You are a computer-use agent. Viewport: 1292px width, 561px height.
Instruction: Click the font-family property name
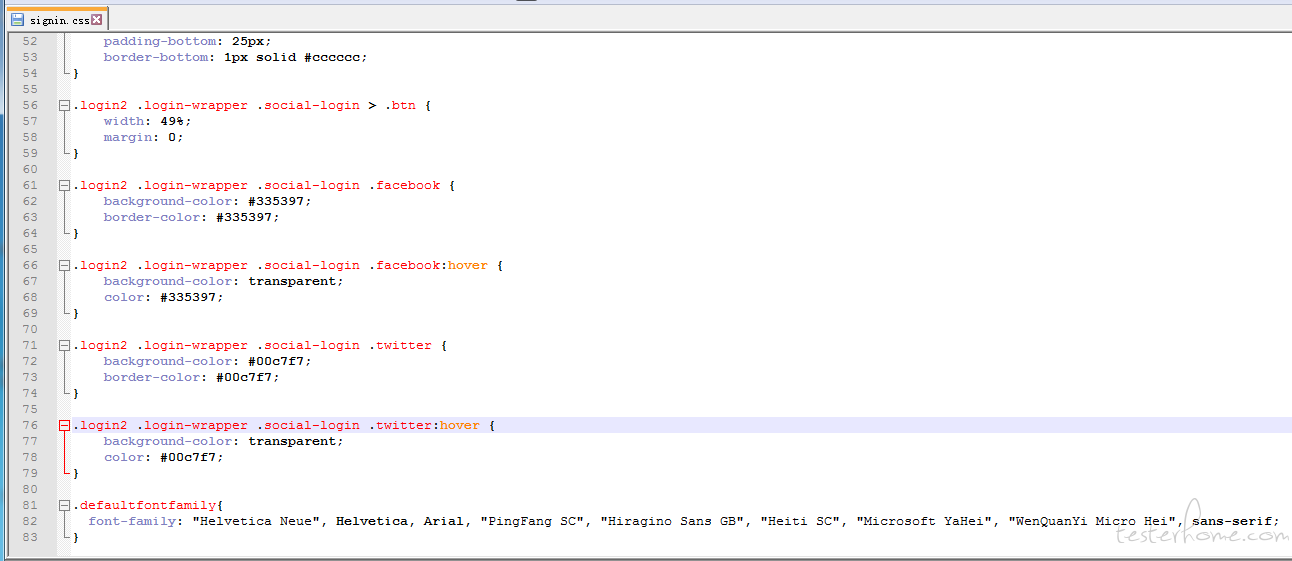(132, 521)
